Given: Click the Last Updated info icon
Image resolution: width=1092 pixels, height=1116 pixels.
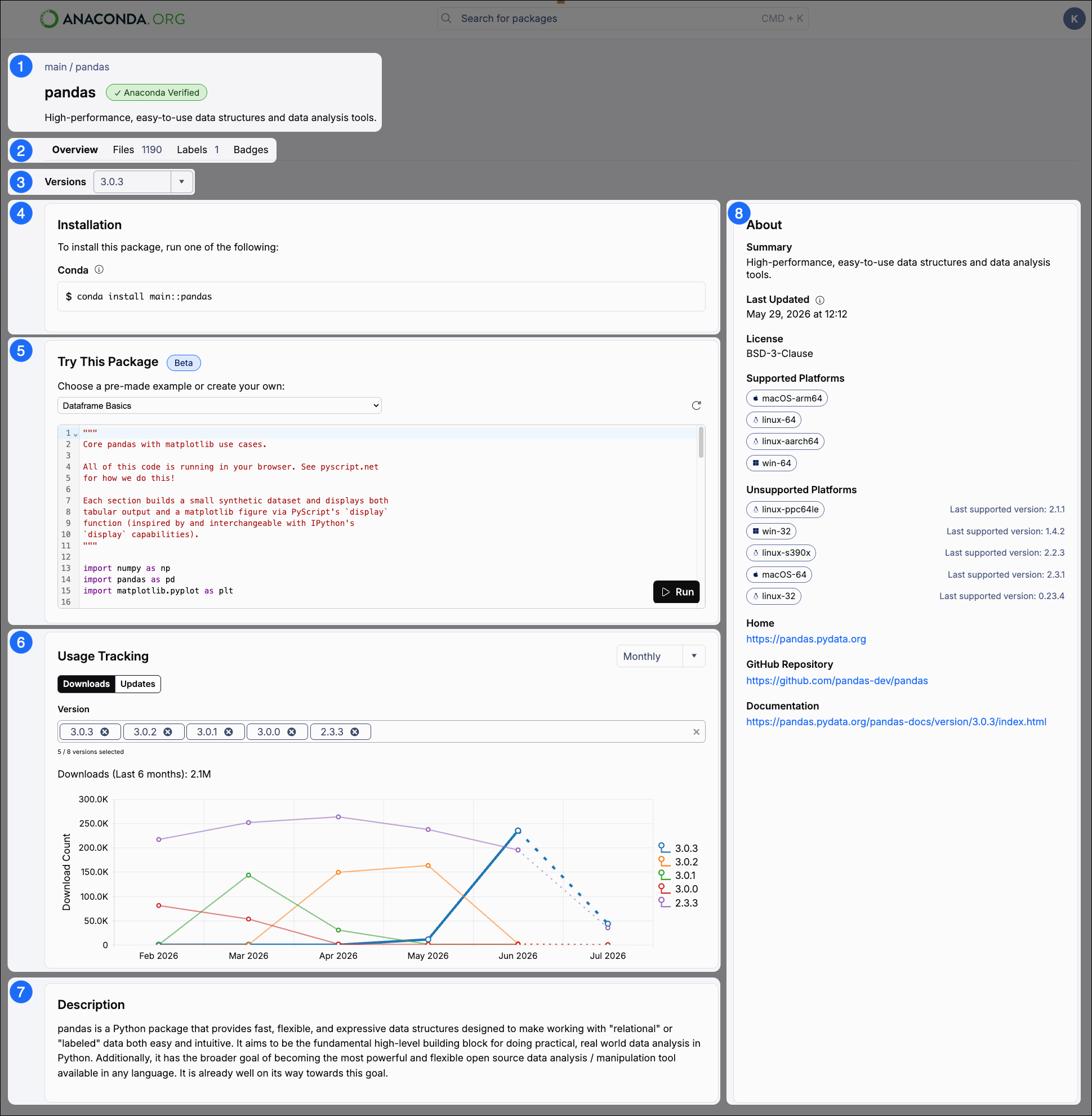Looking at the screenshot, I should 819,300.
